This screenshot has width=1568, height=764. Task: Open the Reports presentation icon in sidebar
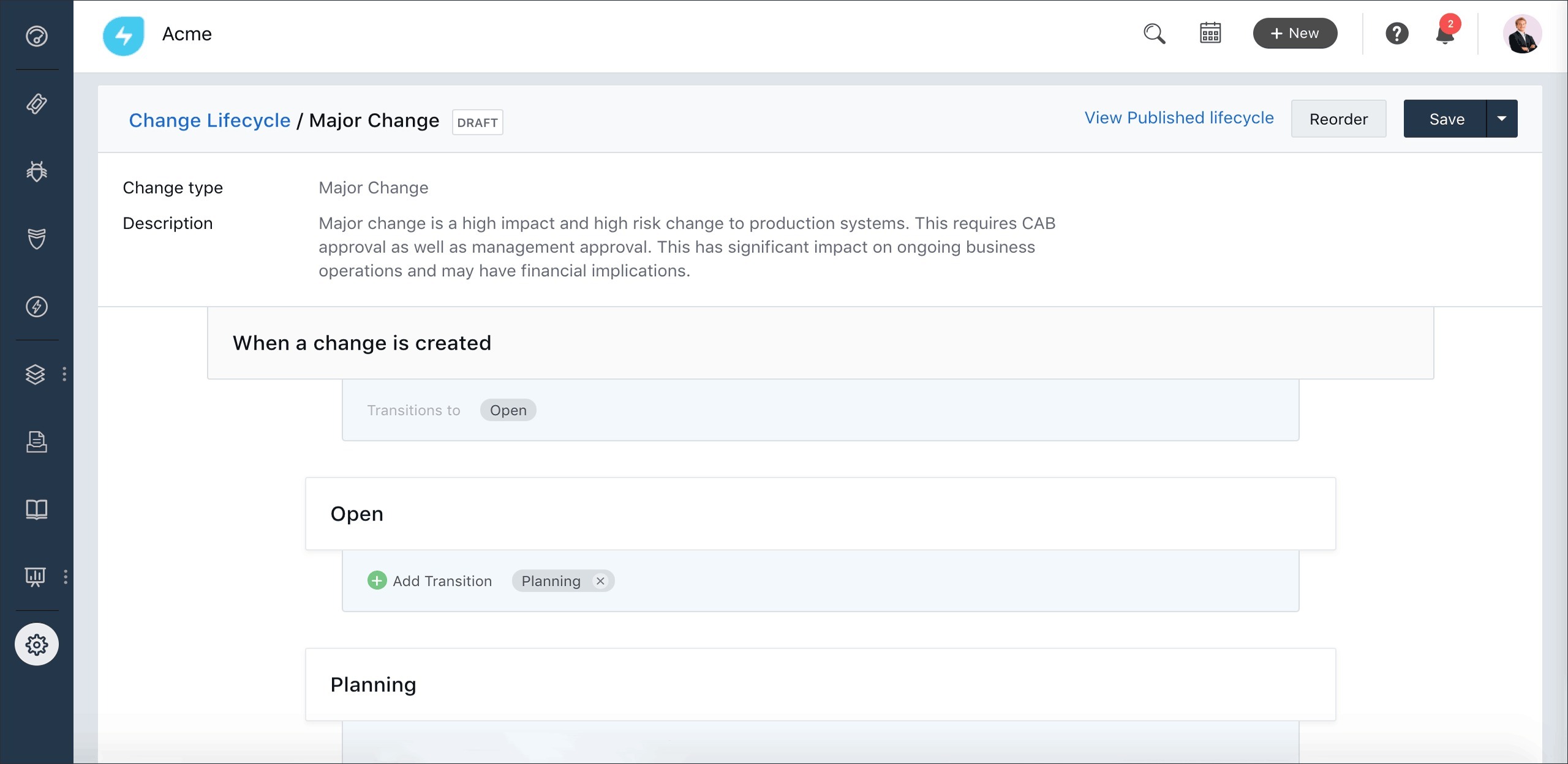(x=36, y=577)
